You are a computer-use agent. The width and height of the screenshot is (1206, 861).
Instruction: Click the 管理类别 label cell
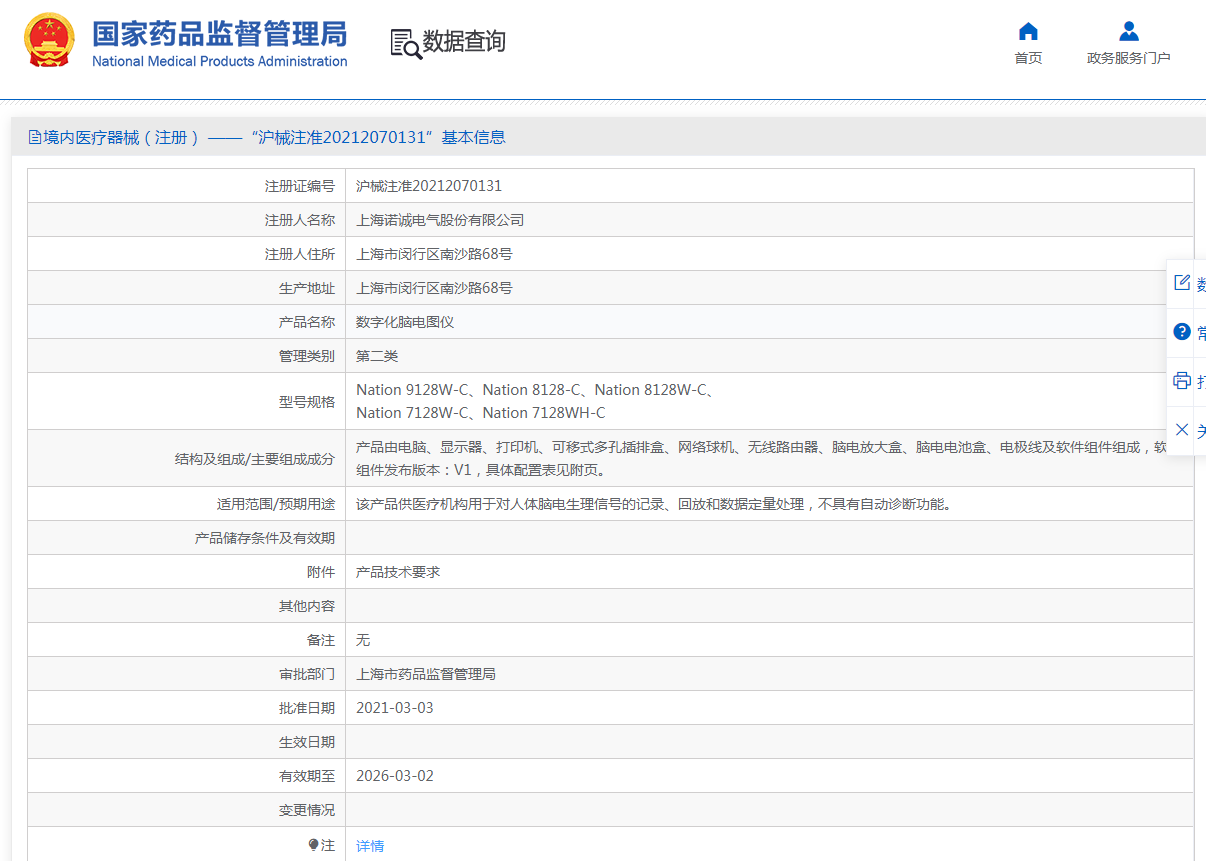(187, 356)
